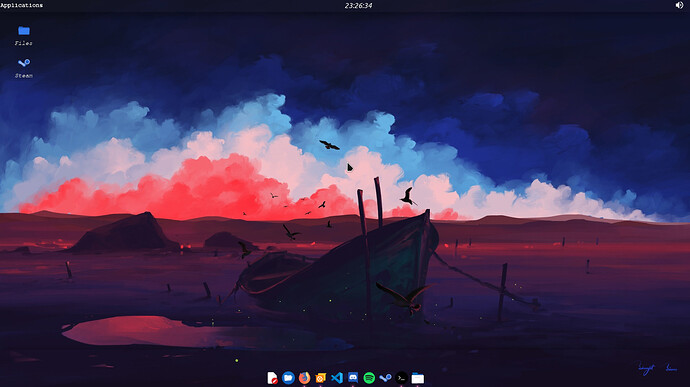Image resolution: width=690 pixels, height=387 pixels.
Task: Open the white folder window dock icon
Action: click(x=418, y=378)
